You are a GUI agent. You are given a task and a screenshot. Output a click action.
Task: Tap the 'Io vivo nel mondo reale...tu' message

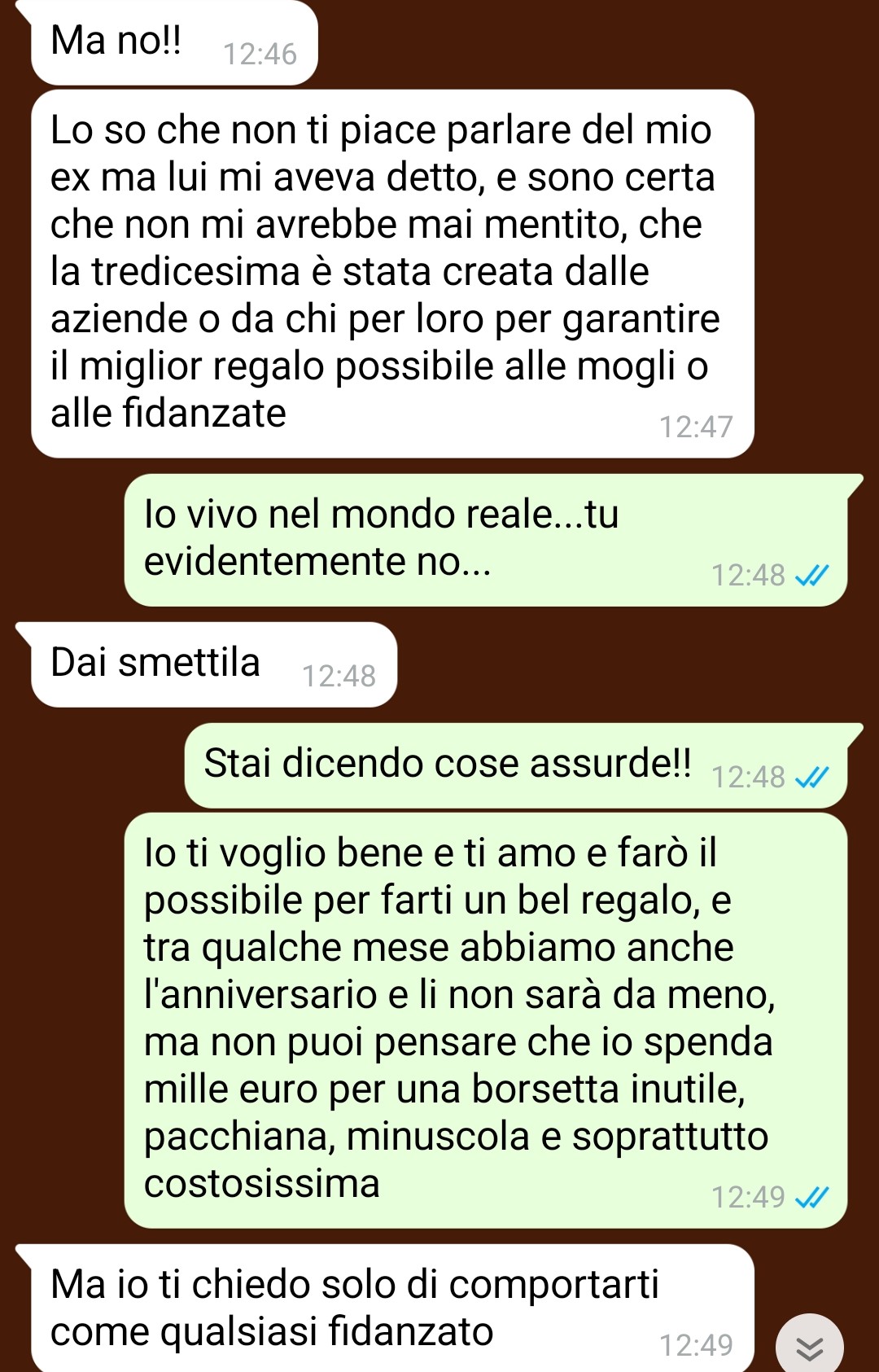(486, 540)
